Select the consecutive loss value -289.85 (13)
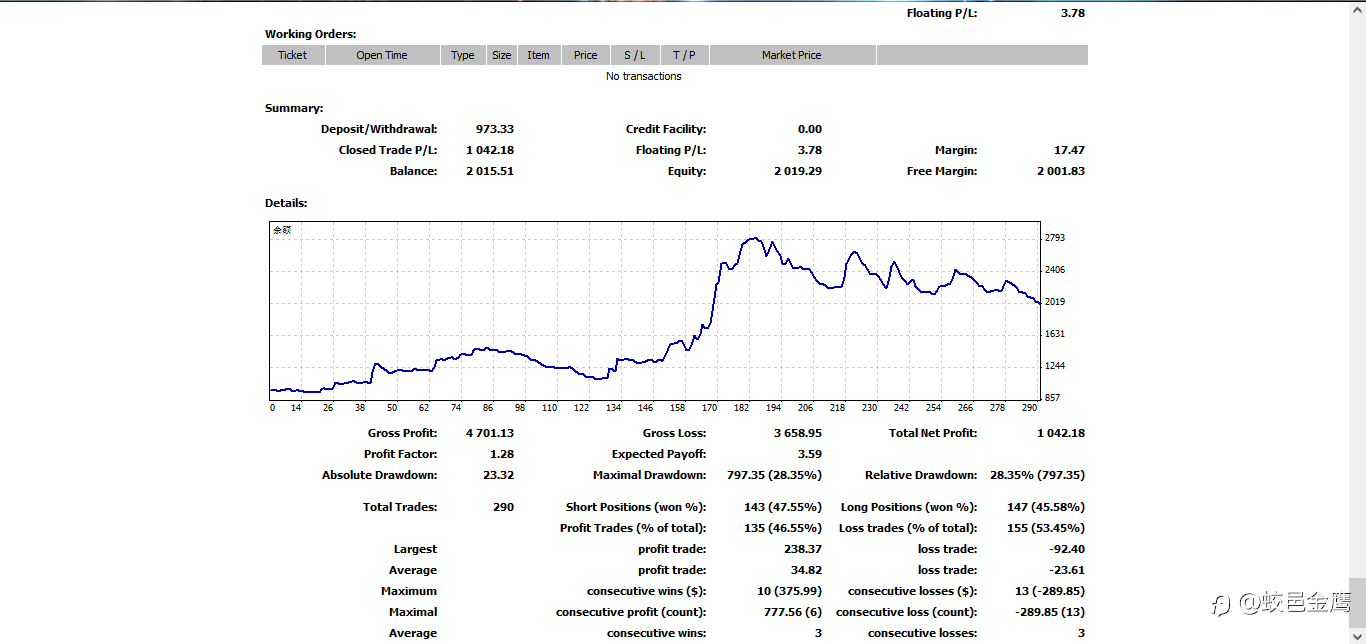1366x644 pixels. [x=1049, y=612]
